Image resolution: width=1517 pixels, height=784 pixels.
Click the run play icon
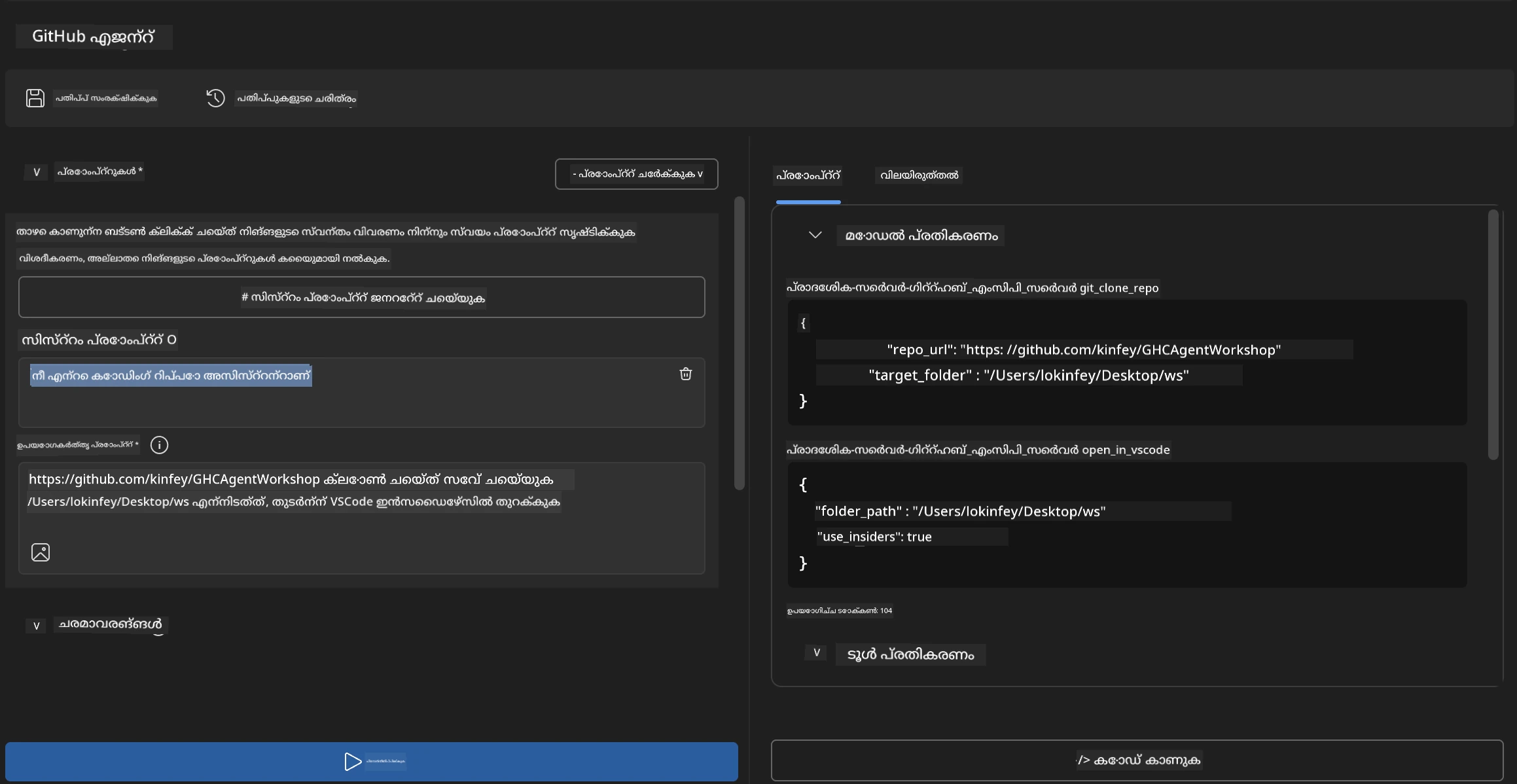click(353, 761)
